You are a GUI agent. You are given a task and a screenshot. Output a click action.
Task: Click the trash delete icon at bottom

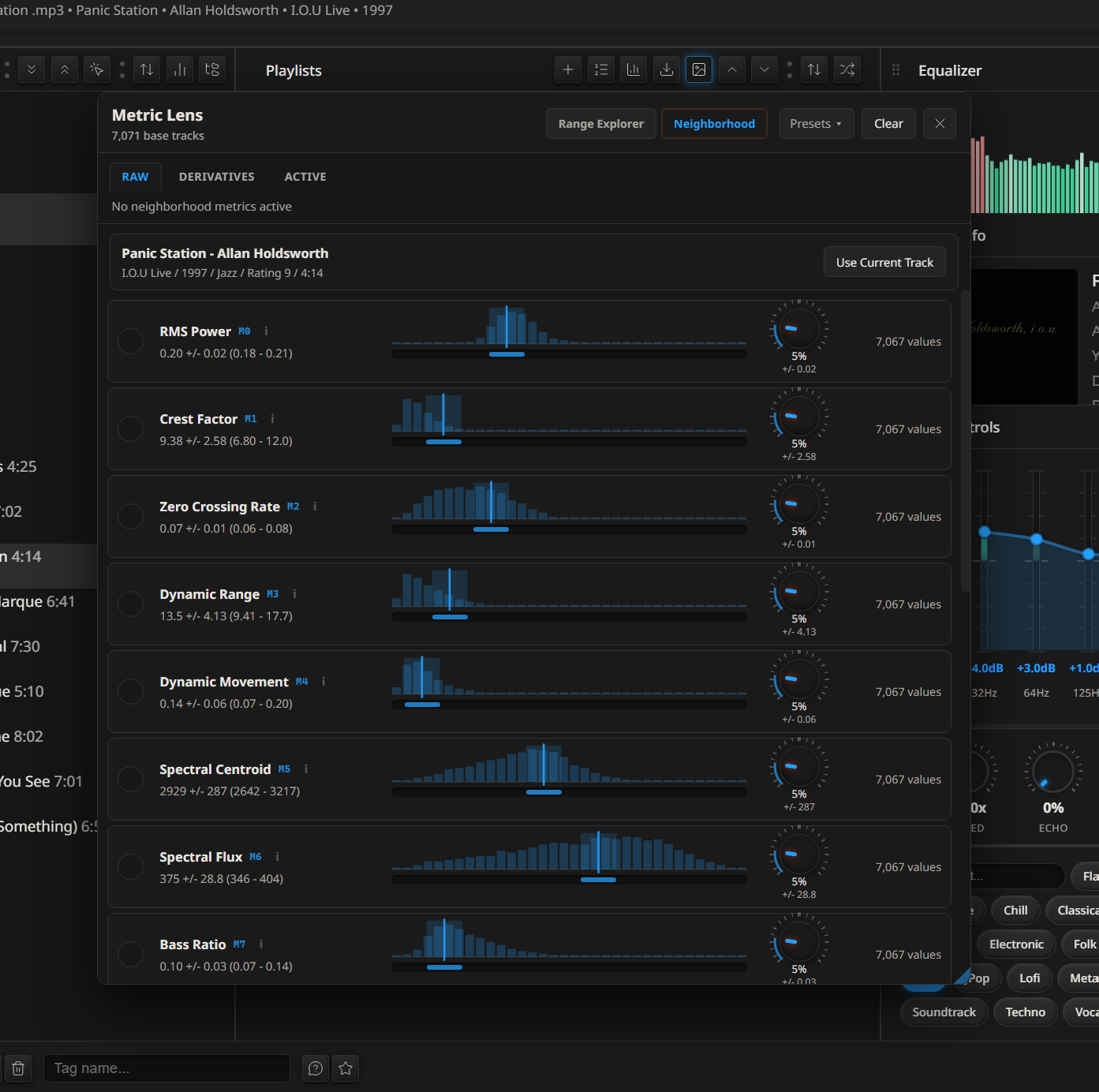(x=18, y=1068)
